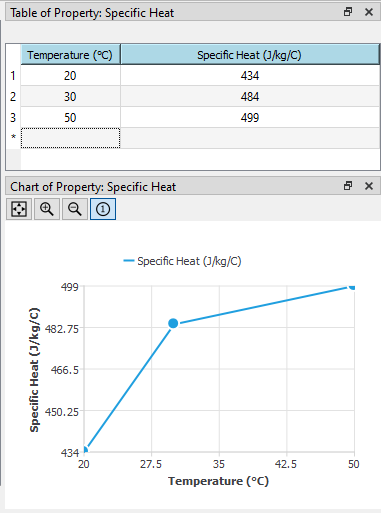Click the 466.5 y-axis label
This screenshot has width=381, height=513.
65,370
